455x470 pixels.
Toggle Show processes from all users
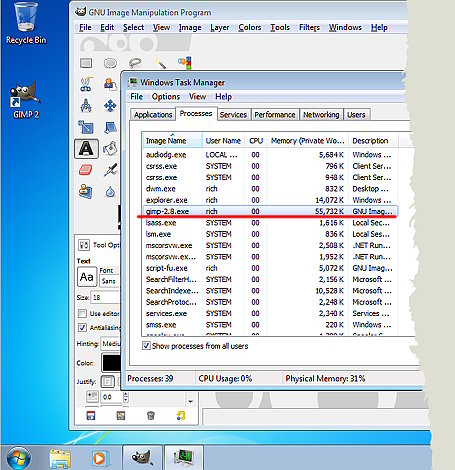coord(146,346)
